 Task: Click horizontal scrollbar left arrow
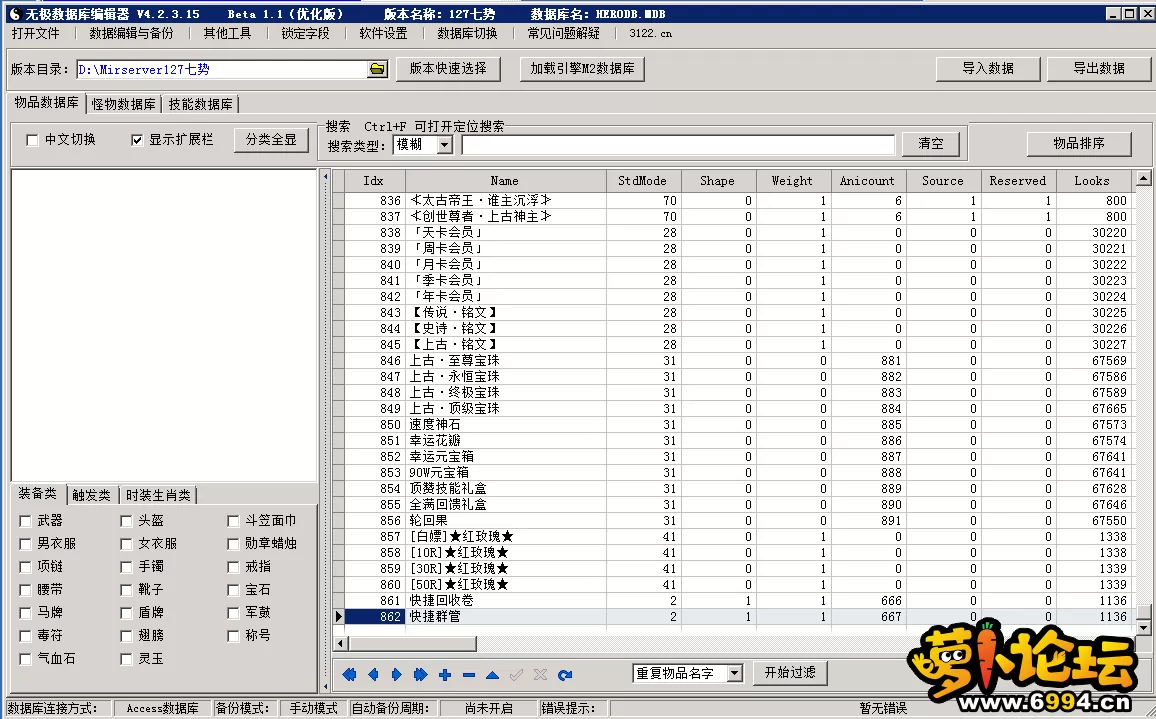(341, 644)
